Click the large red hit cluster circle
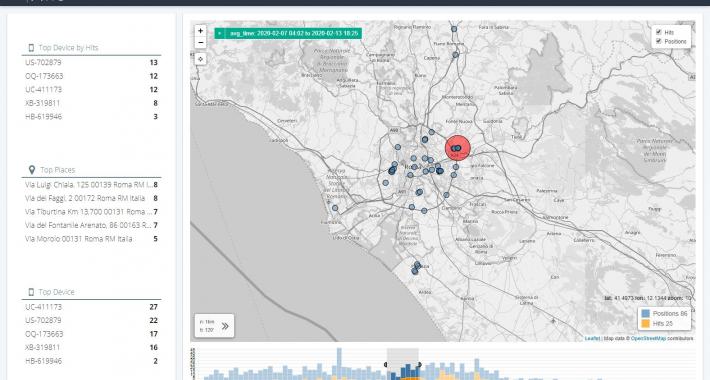This screenshot has width=710, height=380. click(x=458, y=148)
